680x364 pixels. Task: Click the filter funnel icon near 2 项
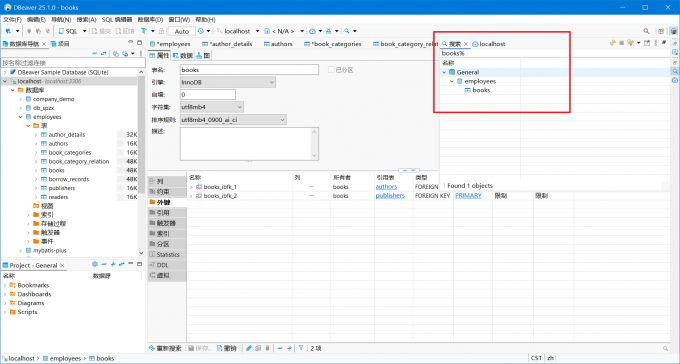pos(301,348)
